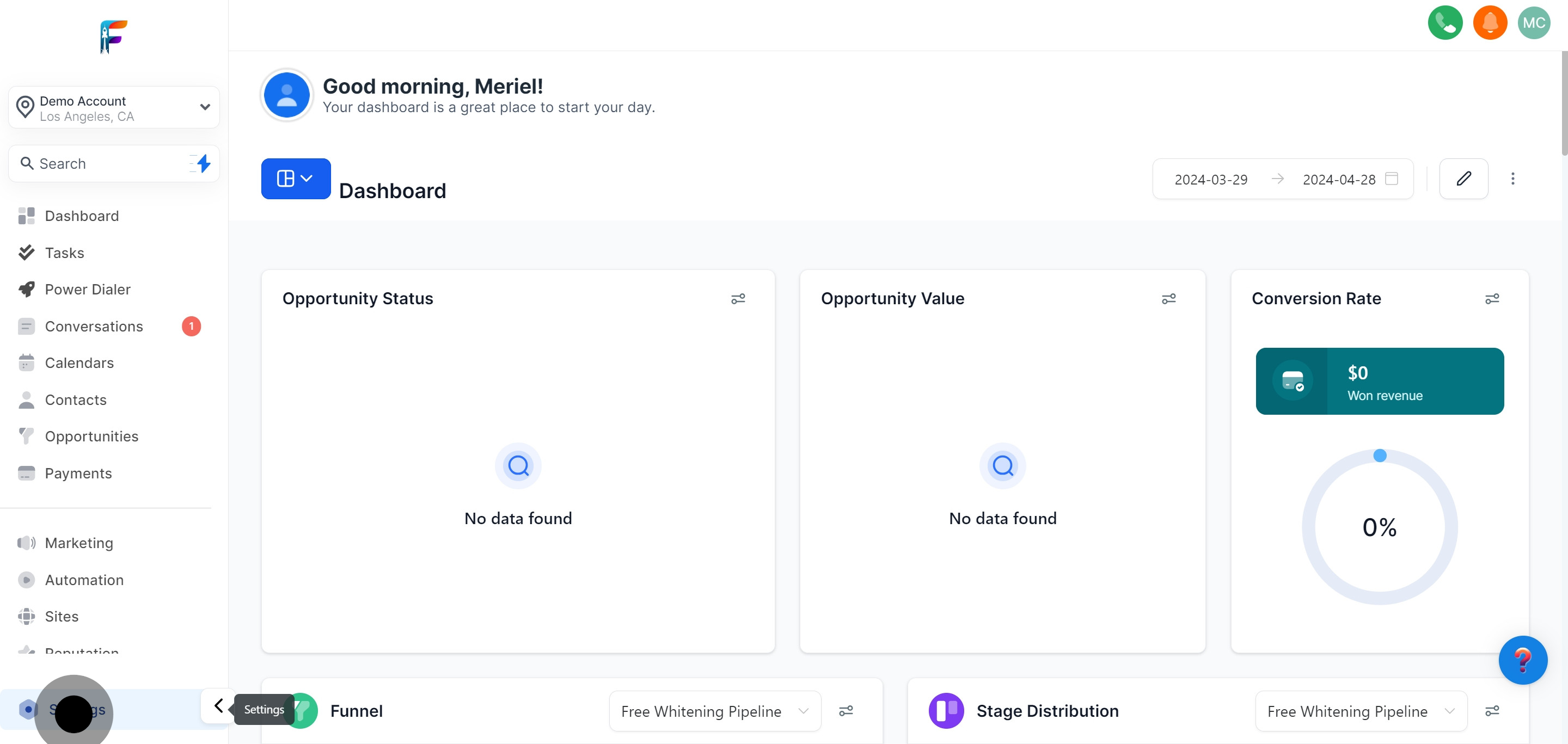Open Payments in the sidebar

[78, 474]
